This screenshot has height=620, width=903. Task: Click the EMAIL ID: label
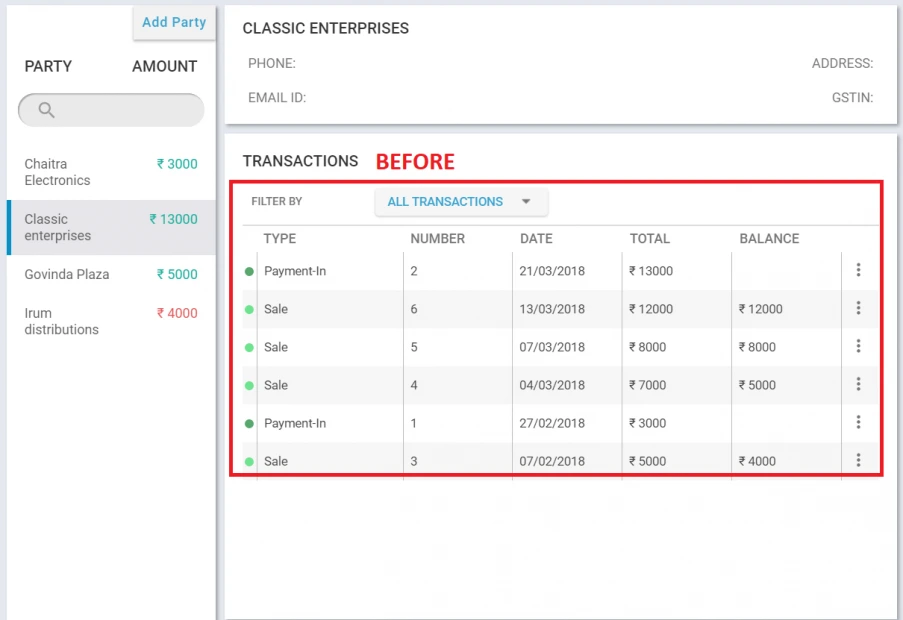point(277,98)
